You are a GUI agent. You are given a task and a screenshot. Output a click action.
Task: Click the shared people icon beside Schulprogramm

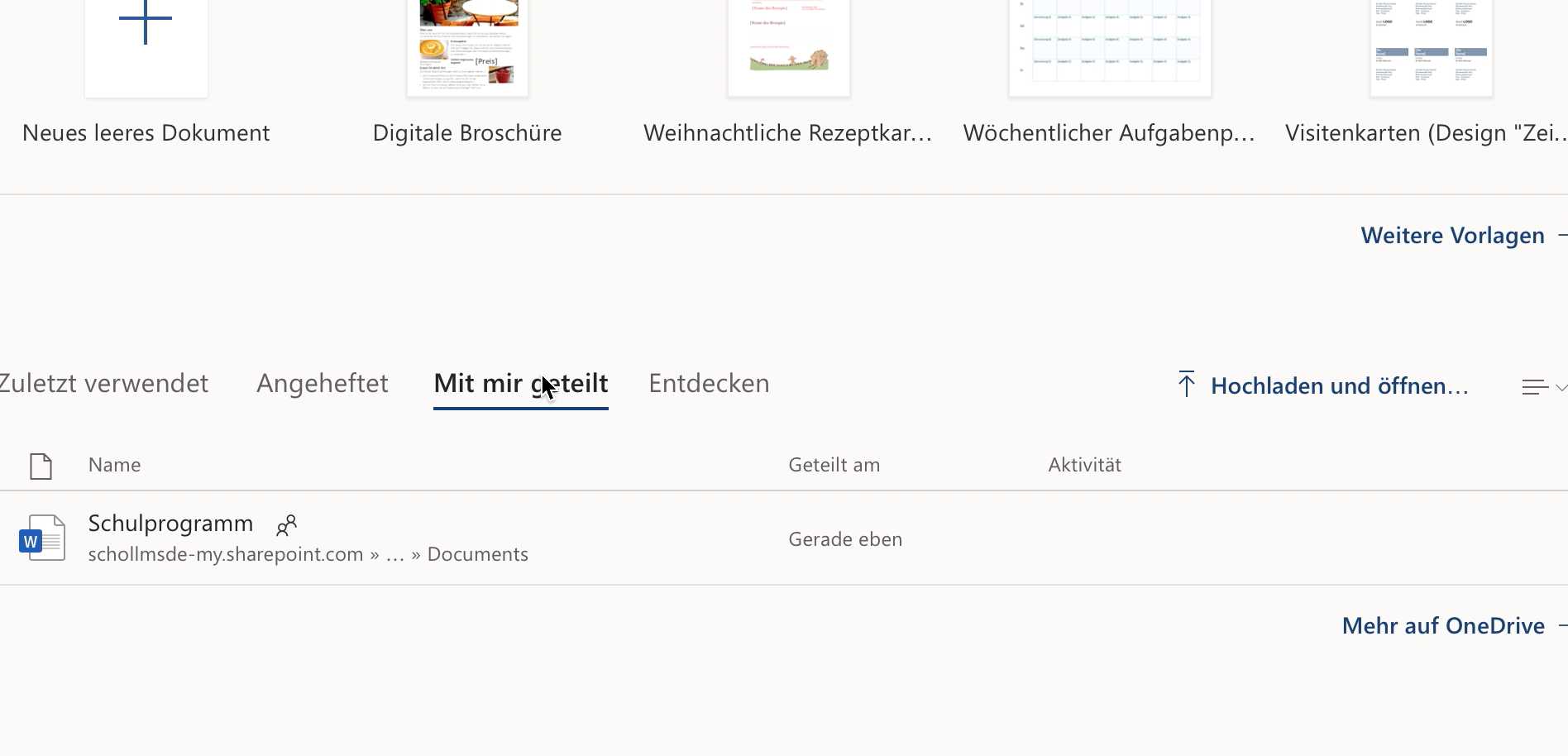pyautogui.click(x=286, y=524)
